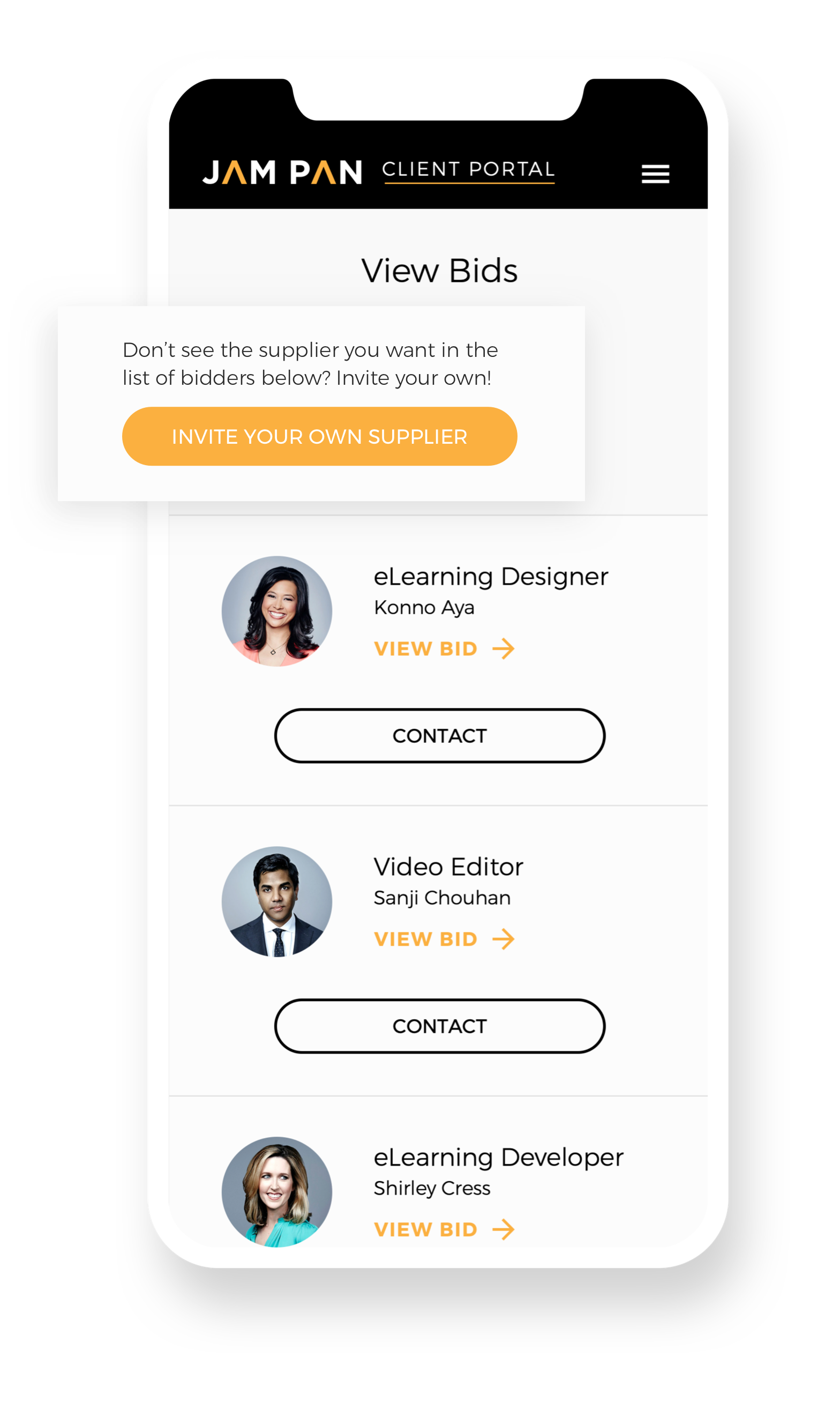Viewport: 840px width, 1403px height.
Task: Open the hamburger menu icon
Action: point(655,173)
